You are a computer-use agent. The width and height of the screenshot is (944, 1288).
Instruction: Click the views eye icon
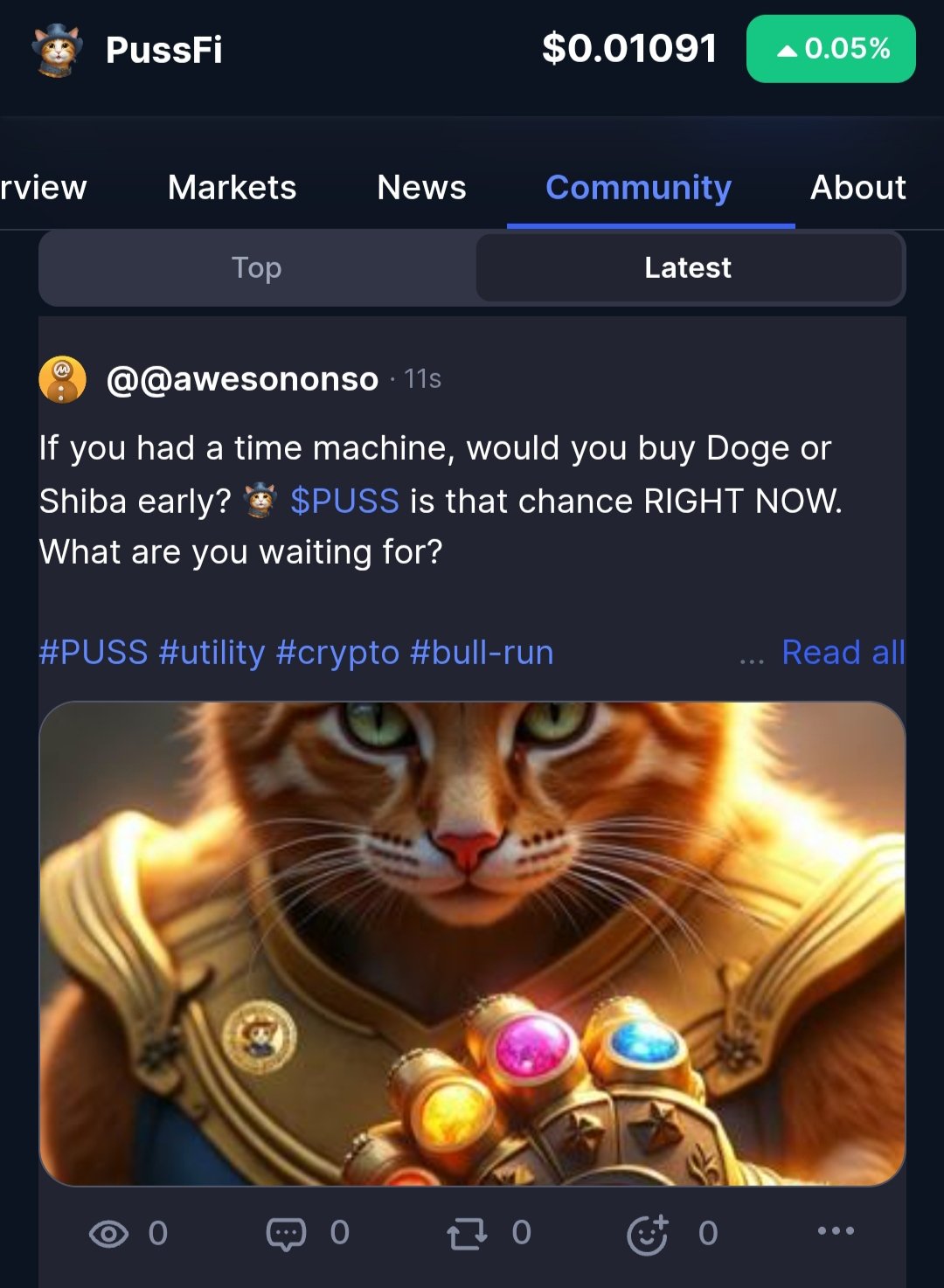pos(108,1234)
